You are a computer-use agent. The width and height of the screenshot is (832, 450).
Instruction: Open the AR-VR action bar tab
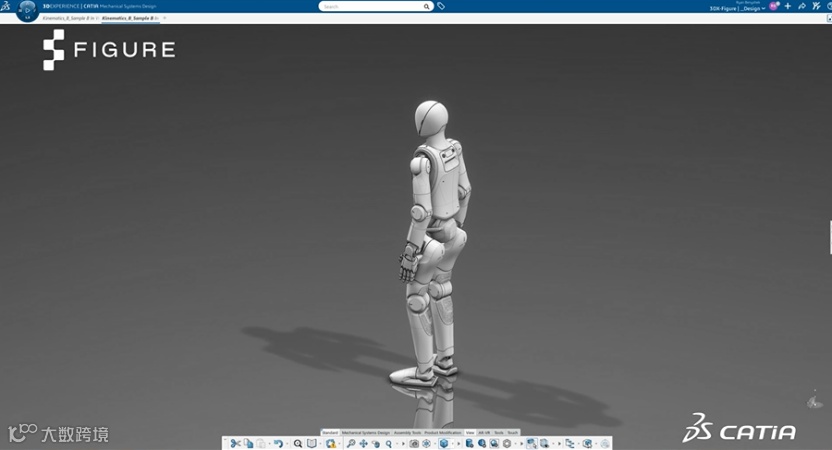click(x=484, y=432)
